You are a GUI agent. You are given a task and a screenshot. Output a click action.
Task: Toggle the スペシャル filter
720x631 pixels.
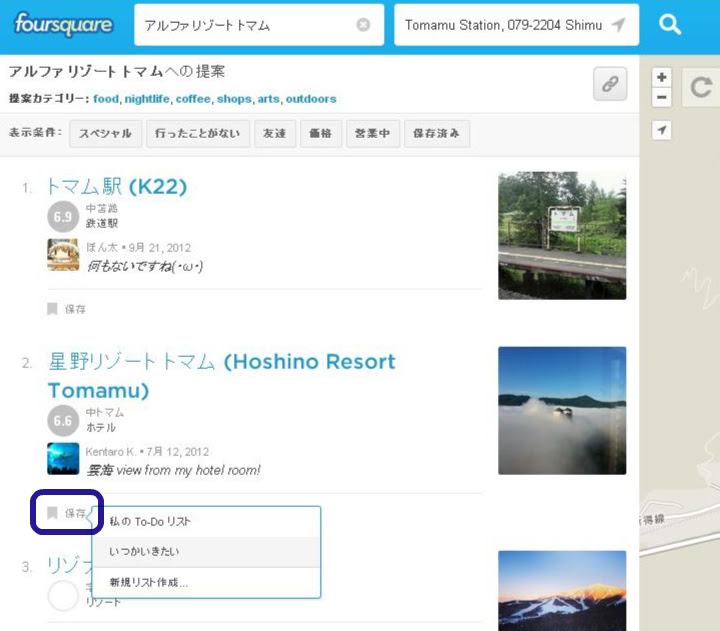coord(105,134)
